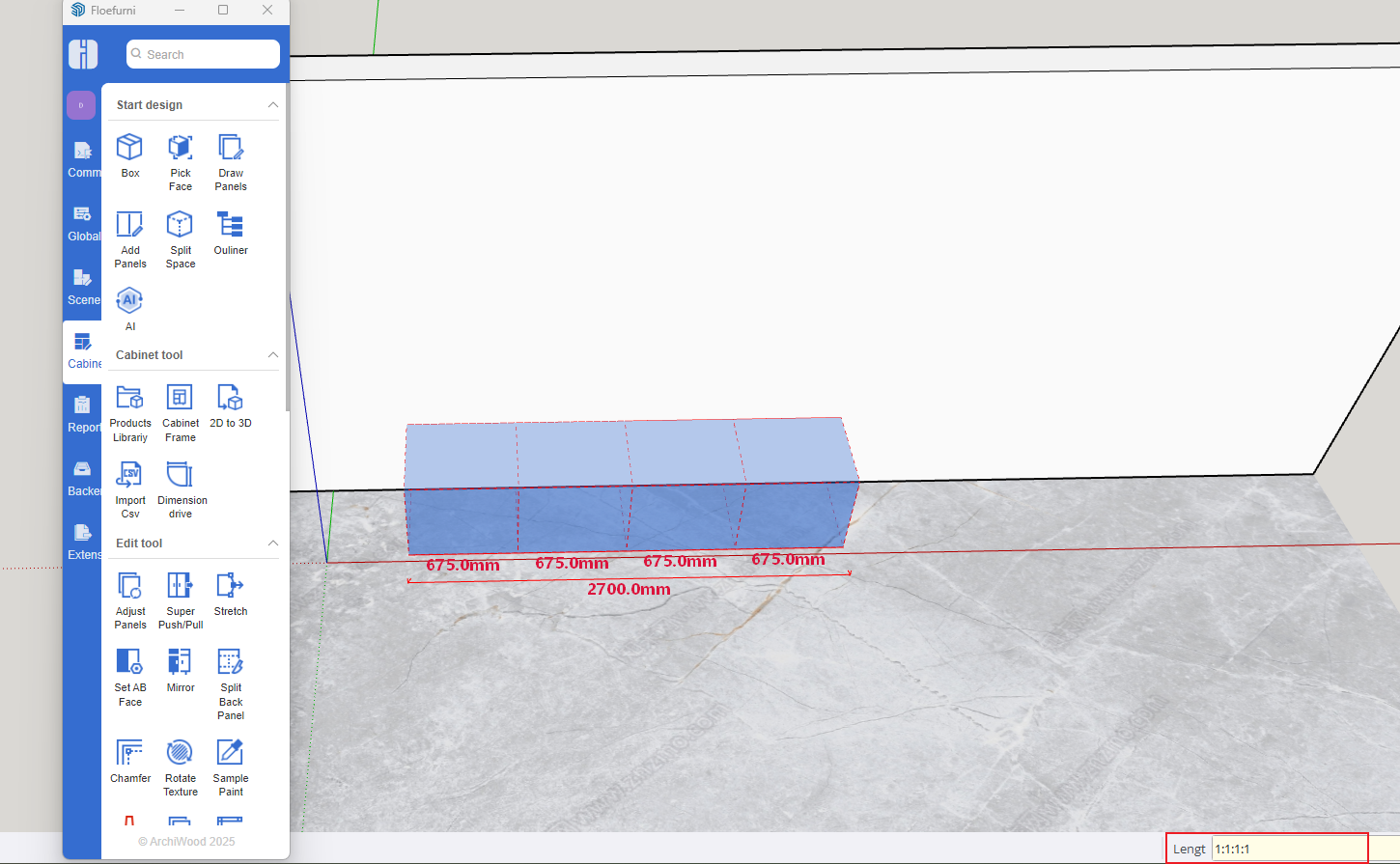
Task: Click the purple user avatar button
Action: tap(81, 105)
